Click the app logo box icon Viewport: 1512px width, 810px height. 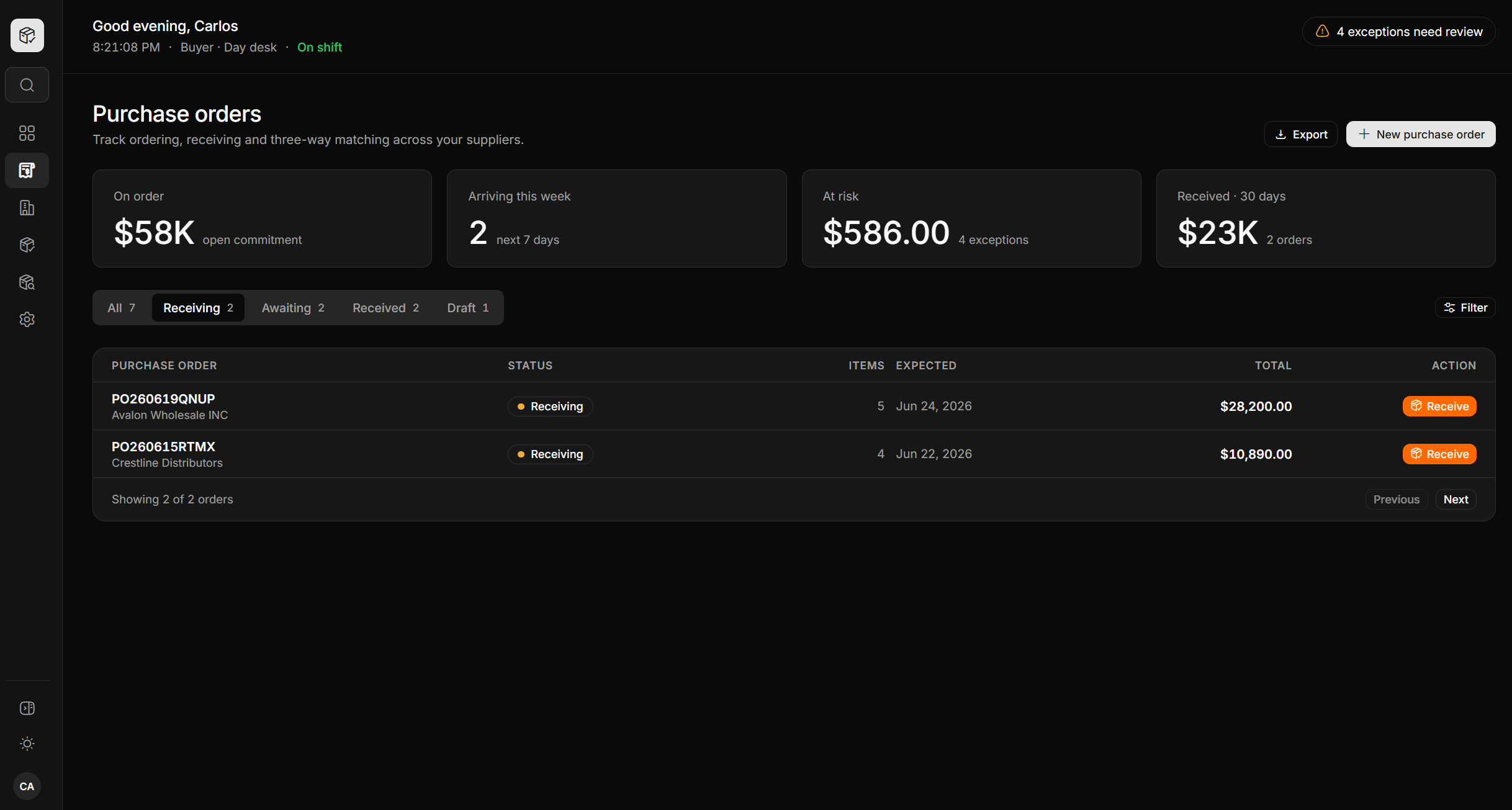pos(27,35)
